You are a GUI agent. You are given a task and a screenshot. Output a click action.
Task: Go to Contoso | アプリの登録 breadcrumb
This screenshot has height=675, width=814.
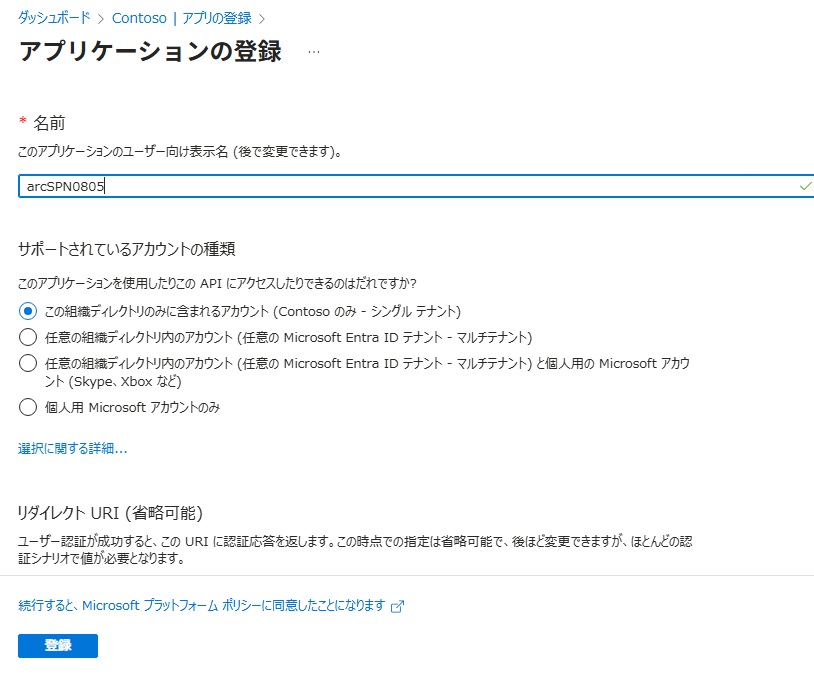click(182, 18)
